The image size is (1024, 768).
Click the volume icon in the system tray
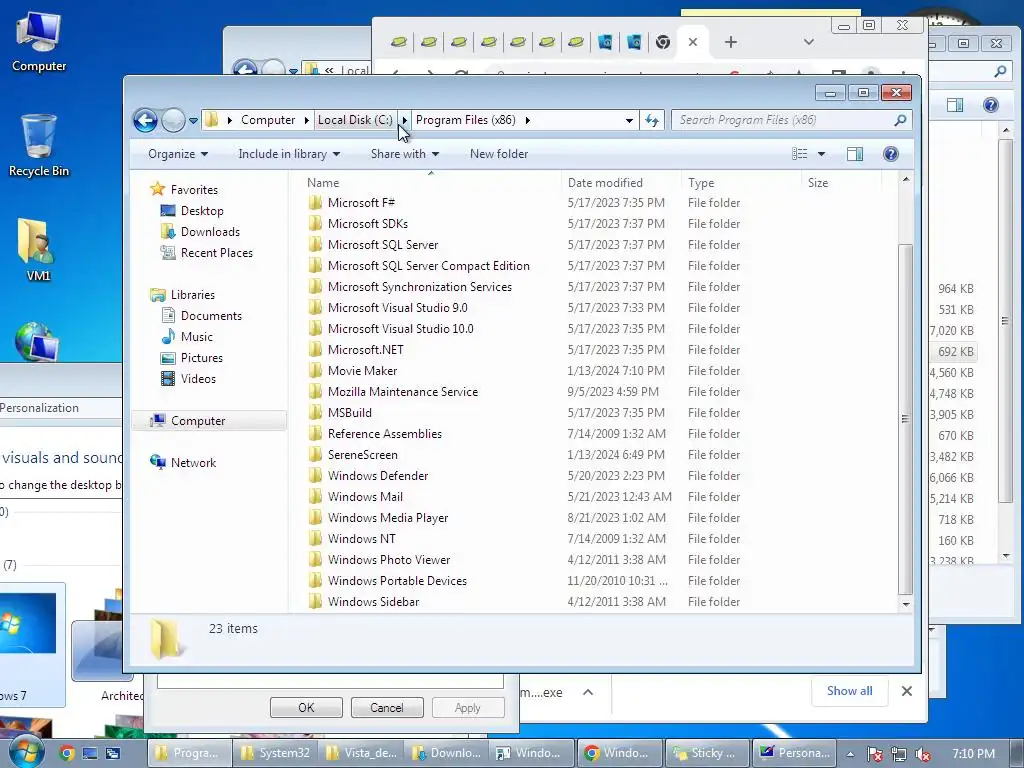click(x=923, y=754)
